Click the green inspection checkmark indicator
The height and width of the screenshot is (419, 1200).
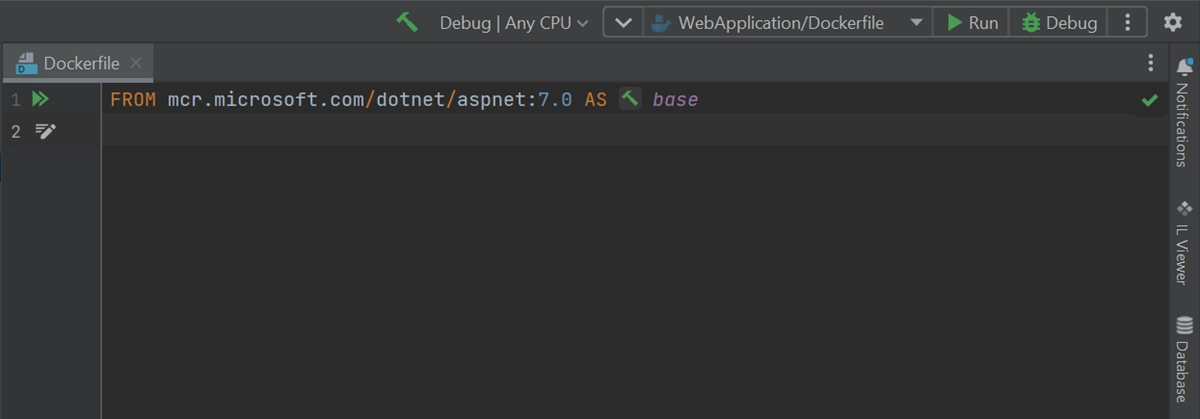click(x=1150, y=100)
